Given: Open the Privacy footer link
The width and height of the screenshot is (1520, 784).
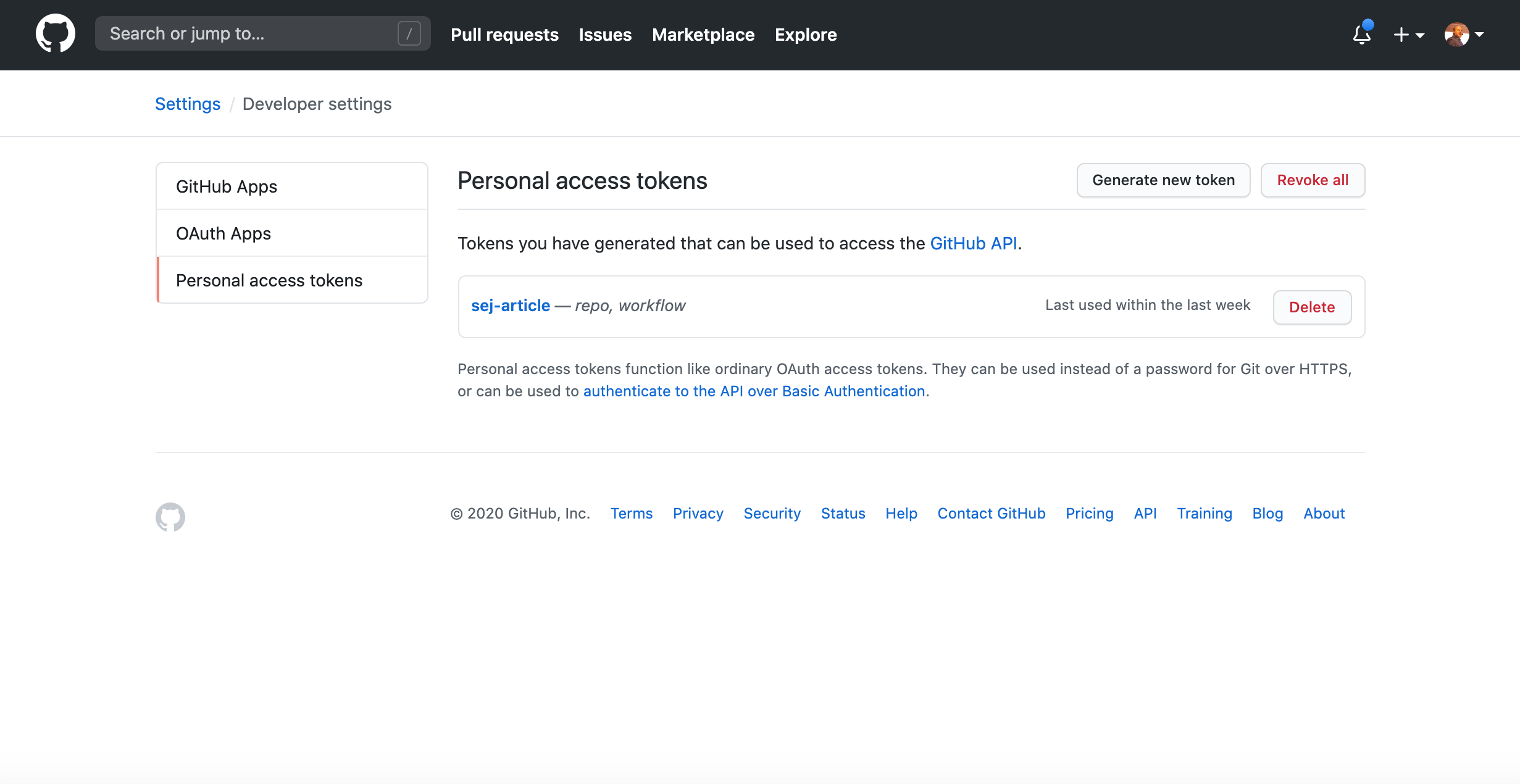Looking at the screenshot, I should (x=698, y=513).
